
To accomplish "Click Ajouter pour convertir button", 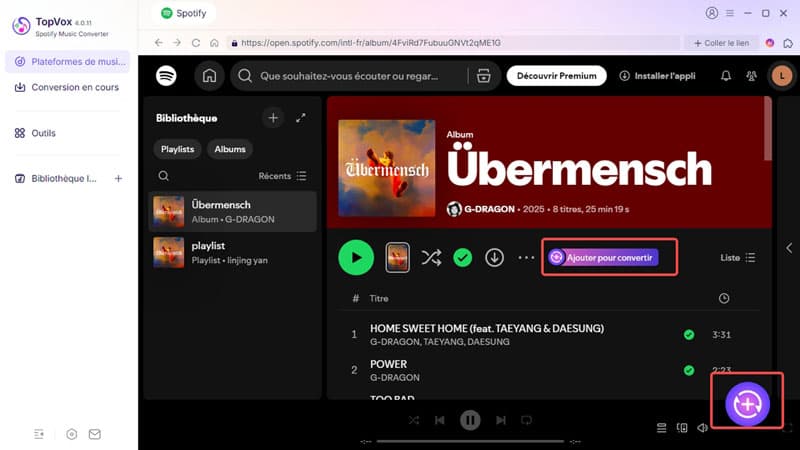I will (x=604, y=258).
